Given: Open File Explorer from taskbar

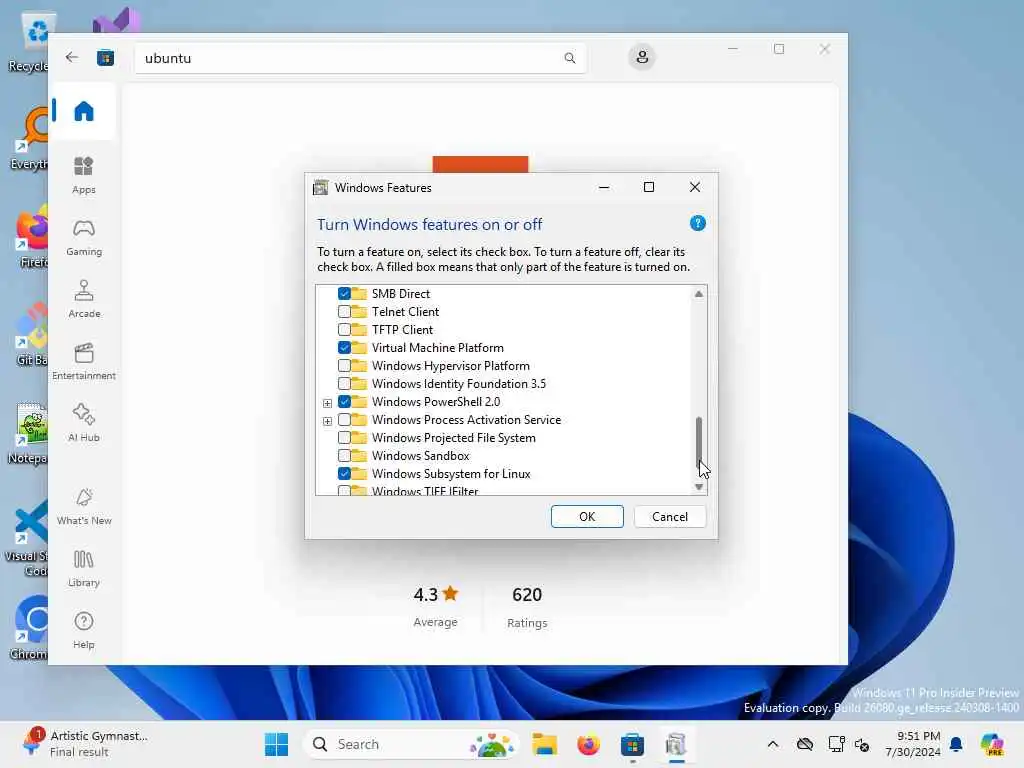Looking at the screenshot, I should [544, 744].
